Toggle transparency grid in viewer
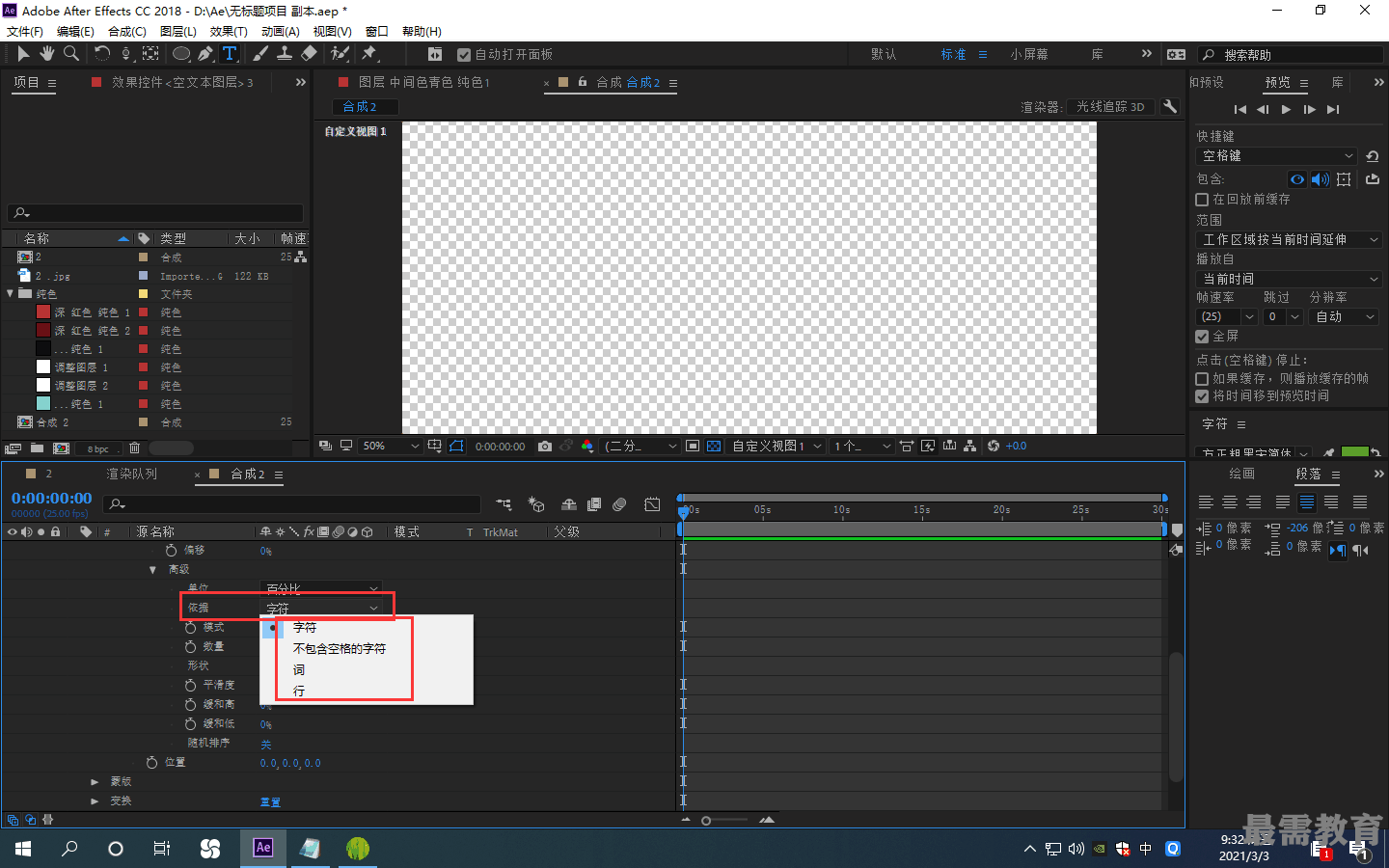Viewport: 1389px width, 868px height. click(714, 446)
